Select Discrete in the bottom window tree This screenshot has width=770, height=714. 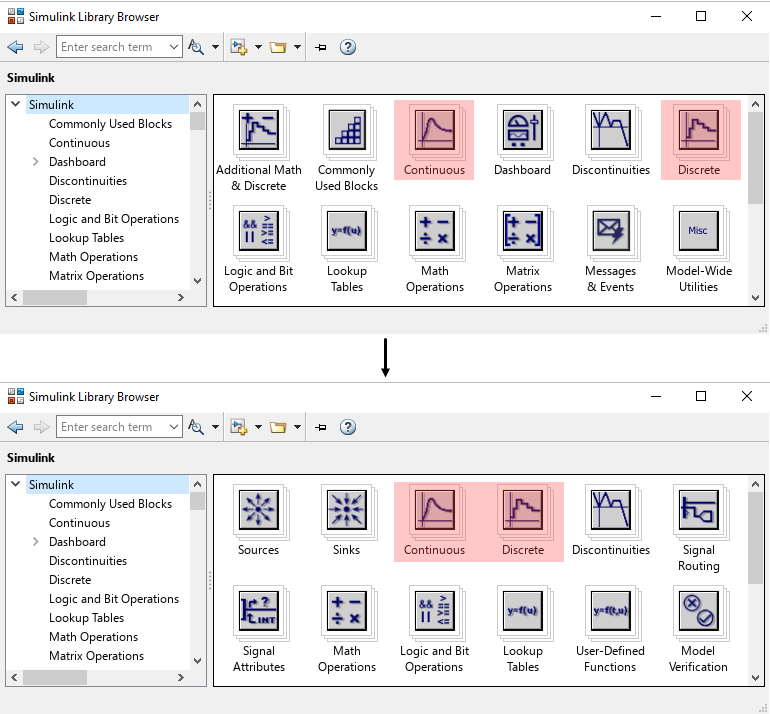(70, 580)
